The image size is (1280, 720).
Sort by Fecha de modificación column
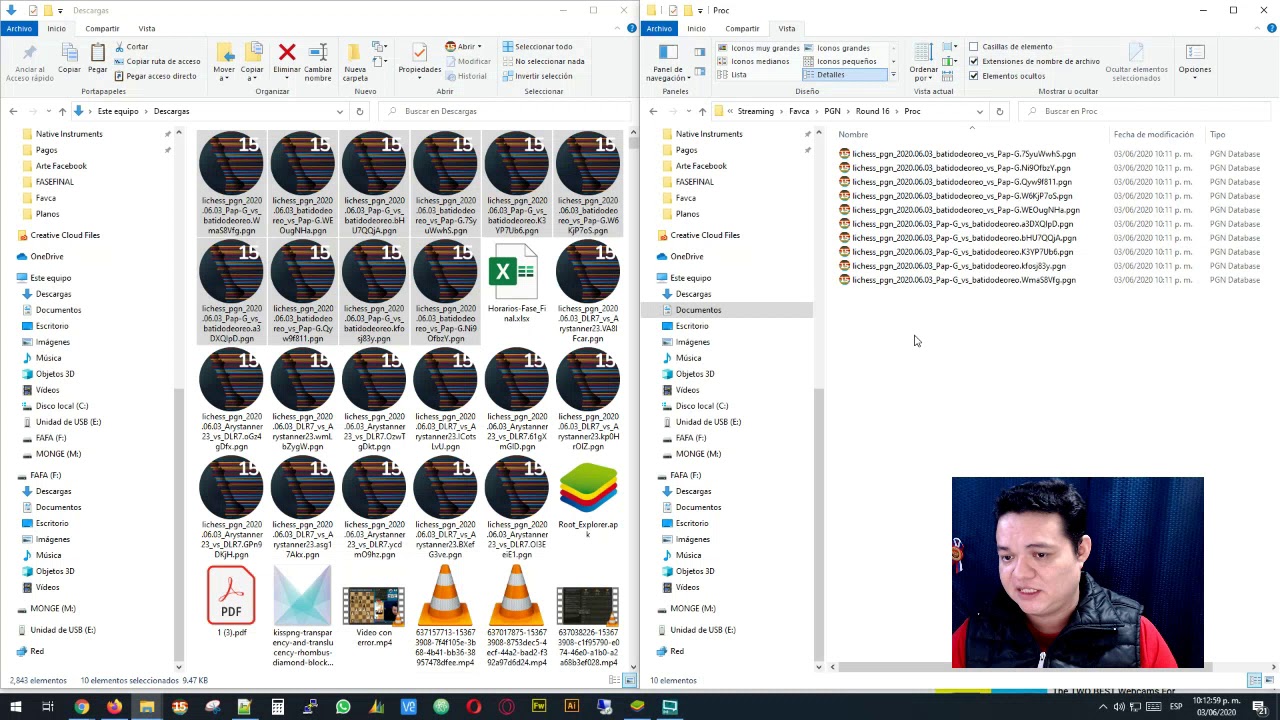tap(1153, 134)
